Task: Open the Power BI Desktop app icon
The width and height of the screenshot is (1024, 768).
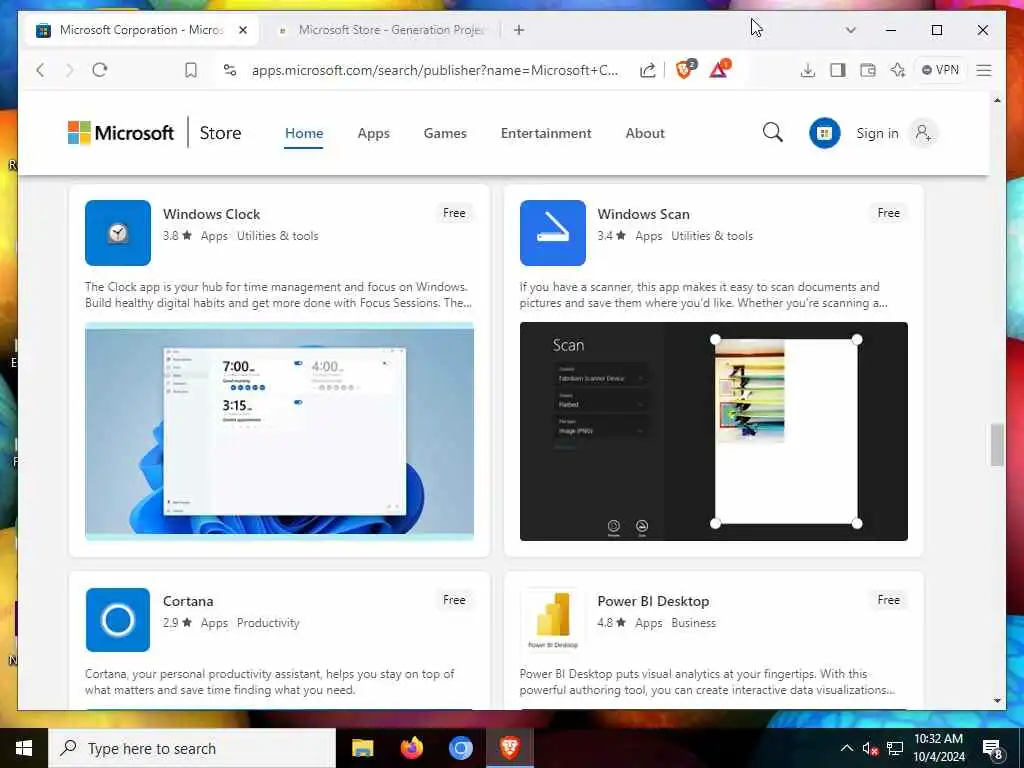Action: click(552, 620)
